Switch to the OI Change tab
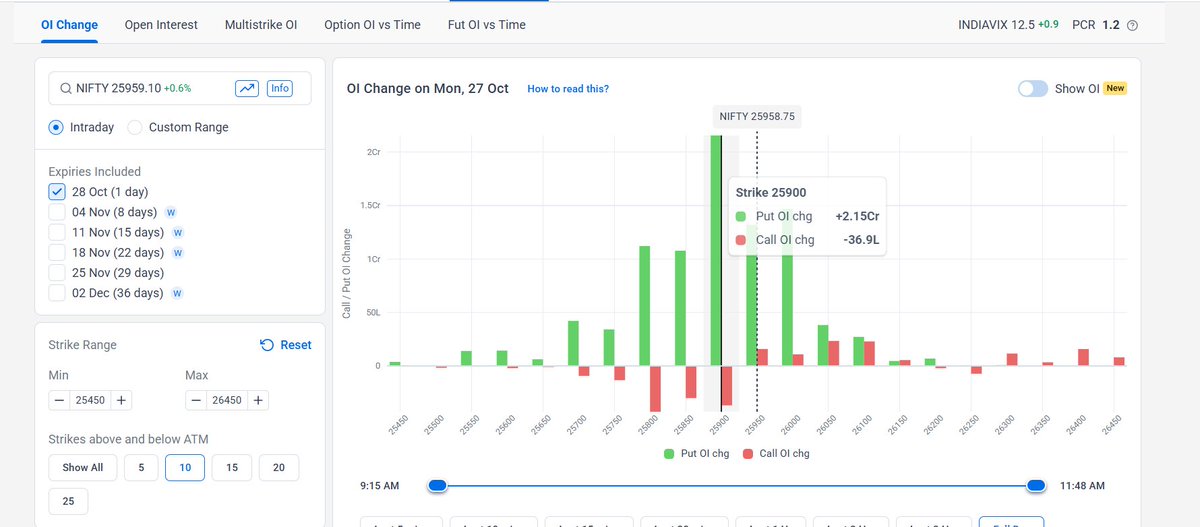This screenshot has height=527, width=1200. (x=69, y=24)
